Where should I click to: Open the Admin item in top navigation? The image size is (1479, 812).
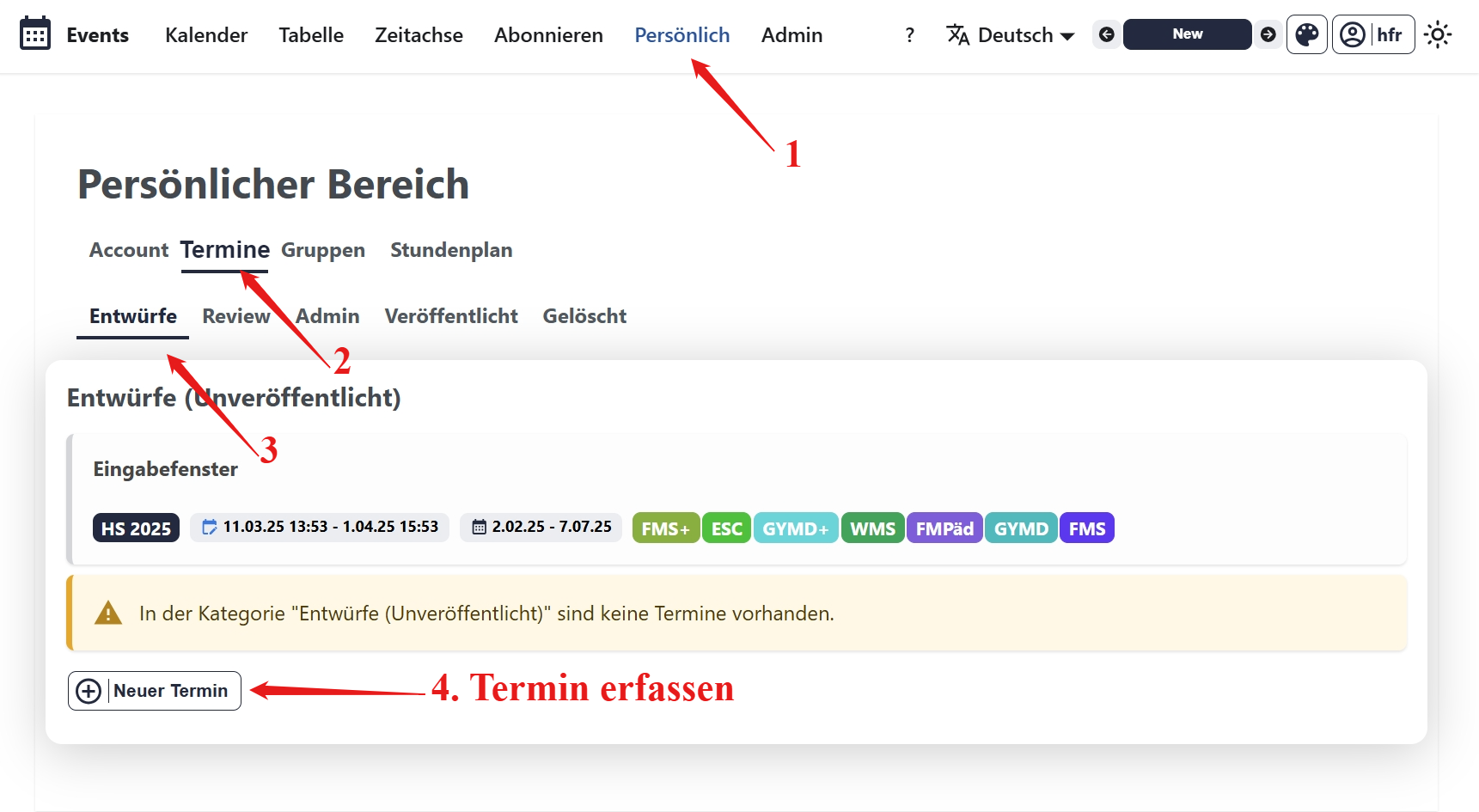(791, 35)
